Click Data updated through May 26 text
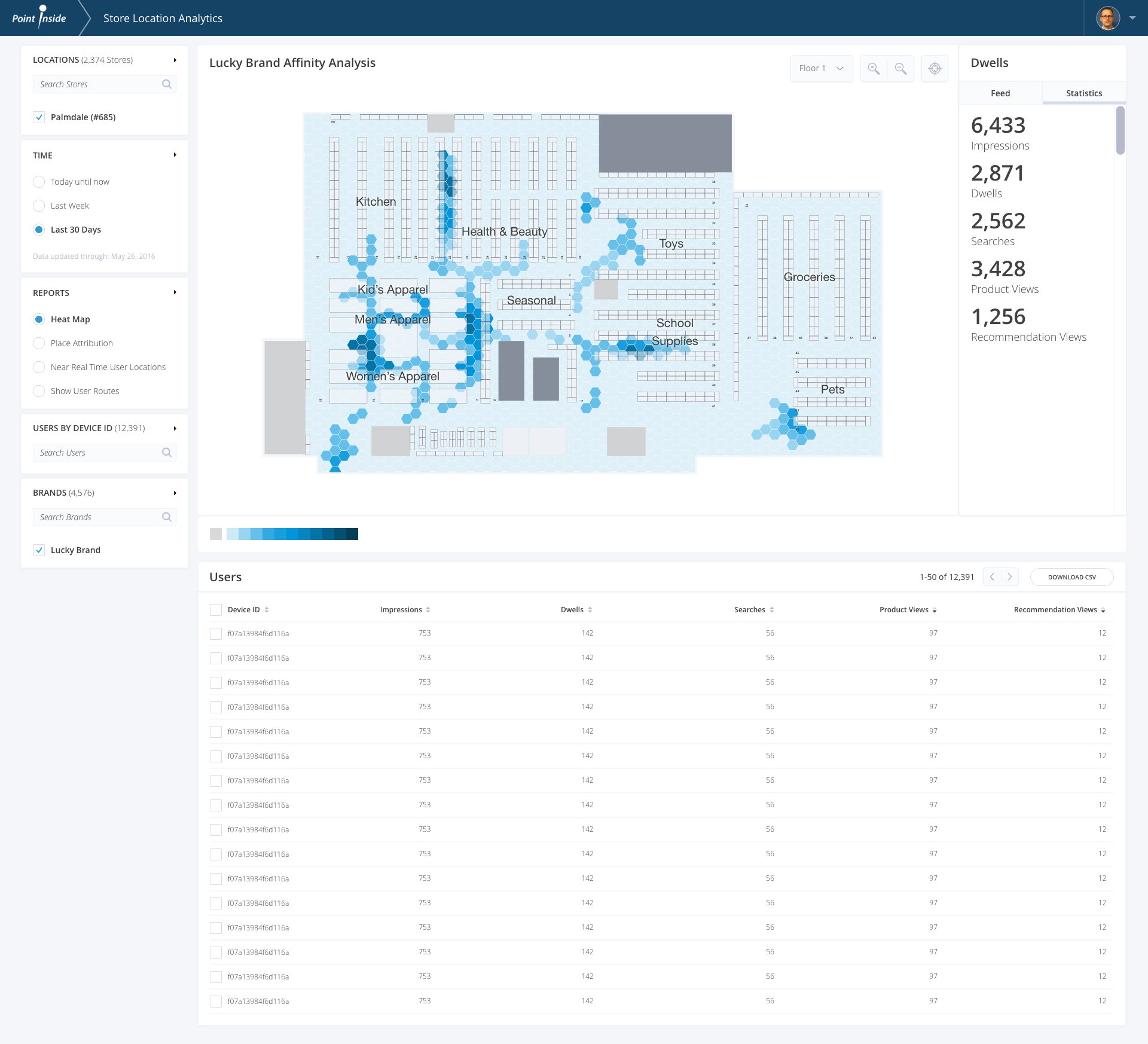 94,257
